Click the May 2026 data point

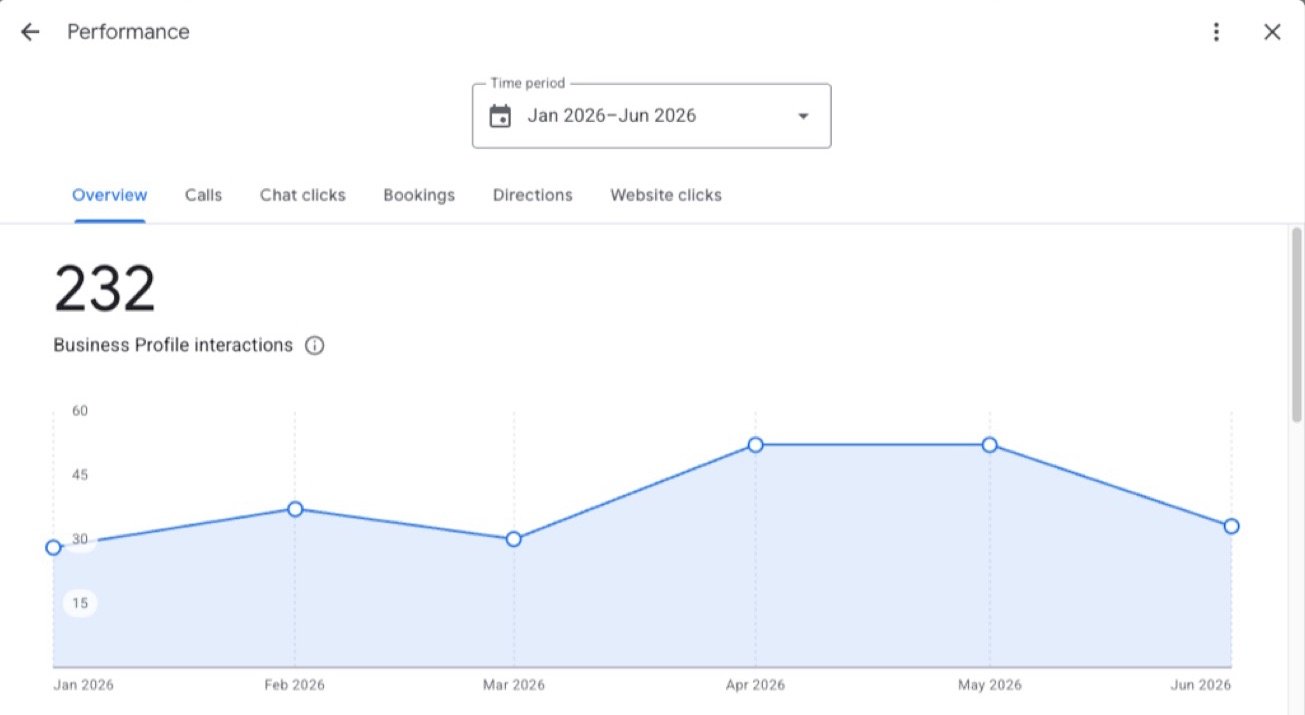[990, 445]
